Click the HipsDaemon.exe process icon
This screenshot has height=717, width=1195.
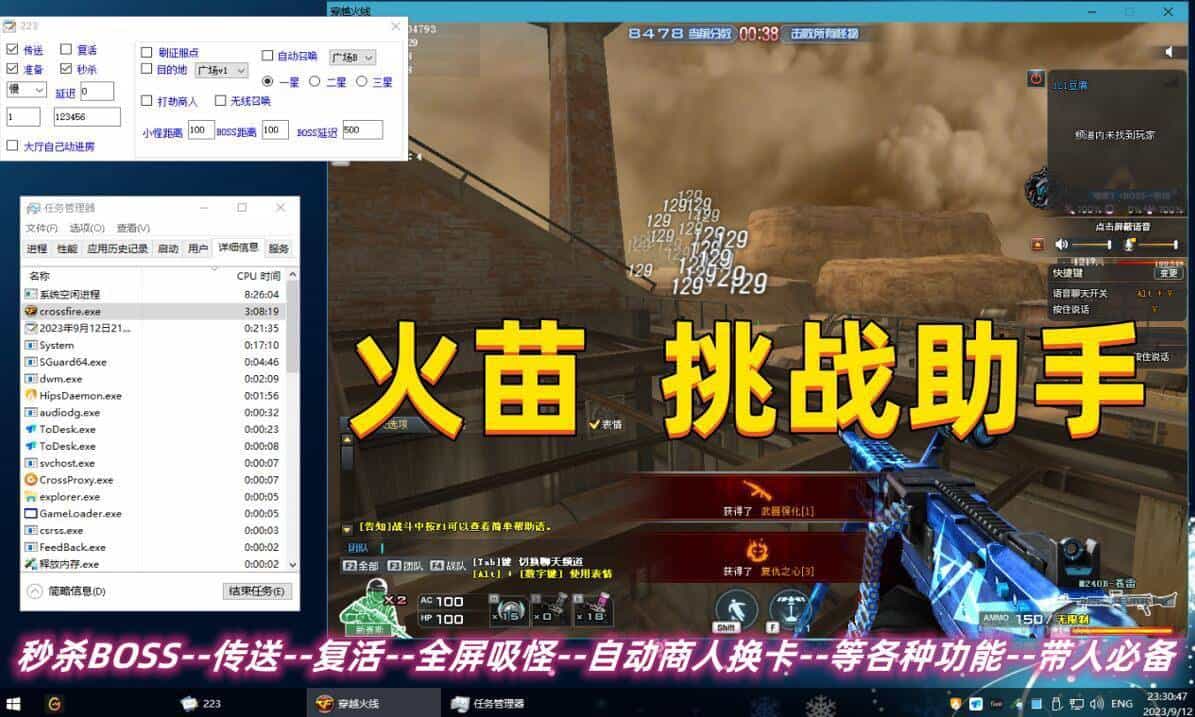point(33,396)
